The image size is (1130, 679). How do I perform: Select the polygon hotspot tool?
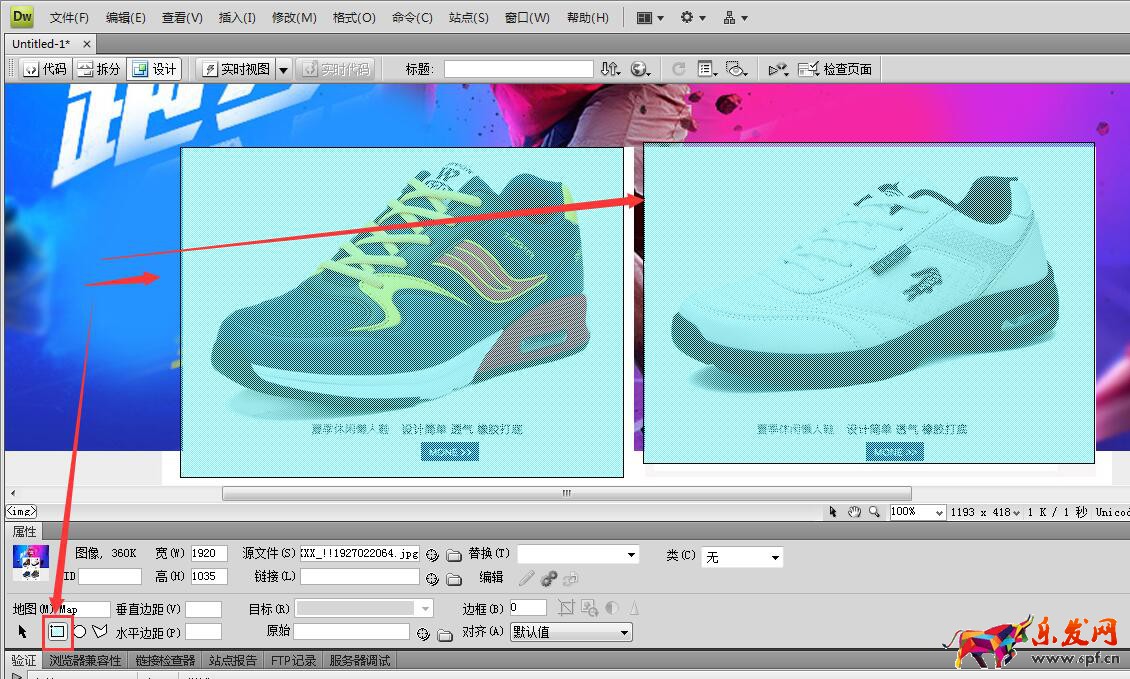click(x=99, y=632)
